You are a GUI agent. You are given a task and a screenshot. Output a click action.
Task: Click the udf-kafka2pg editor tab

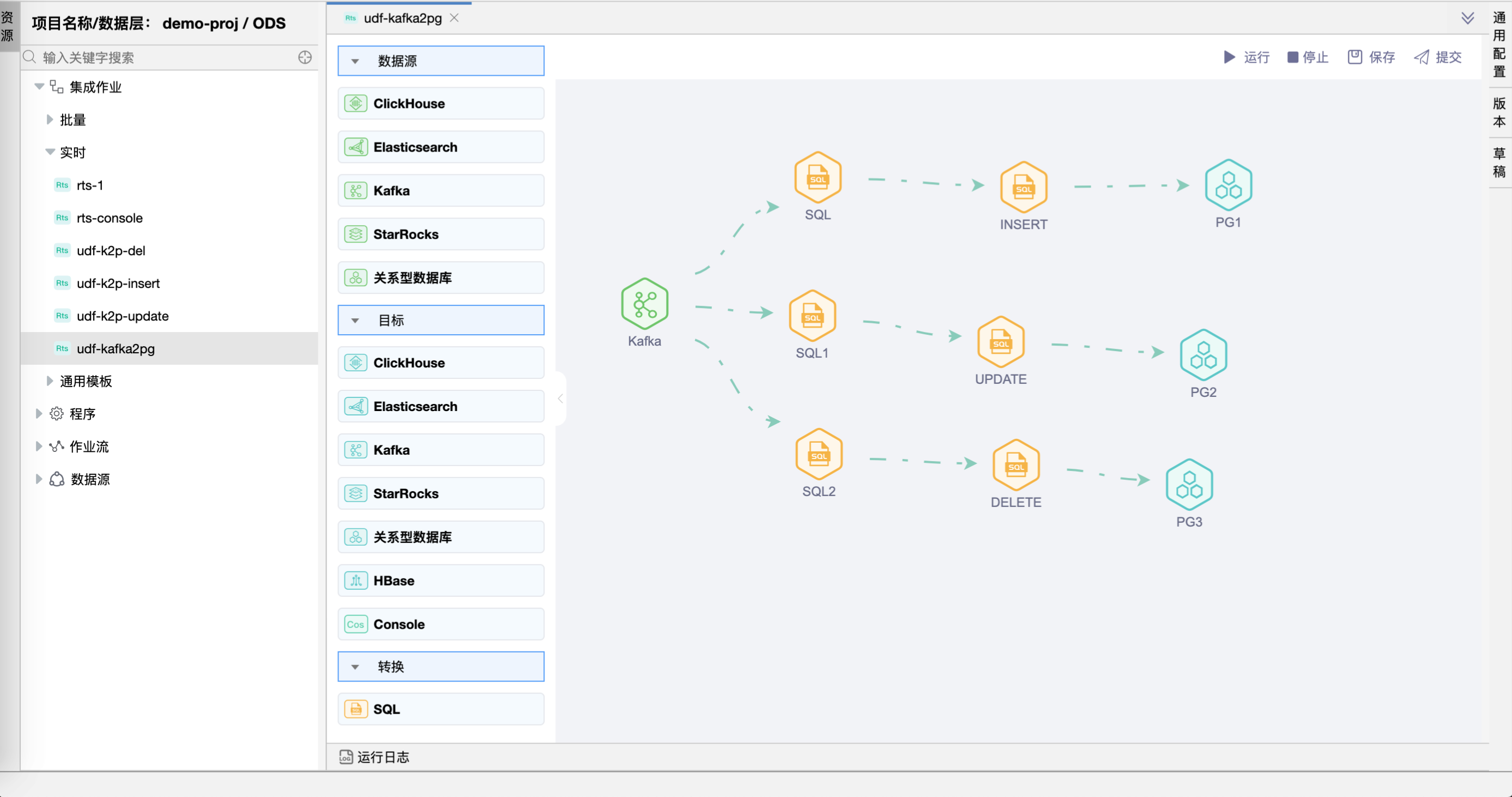point(402,18)
